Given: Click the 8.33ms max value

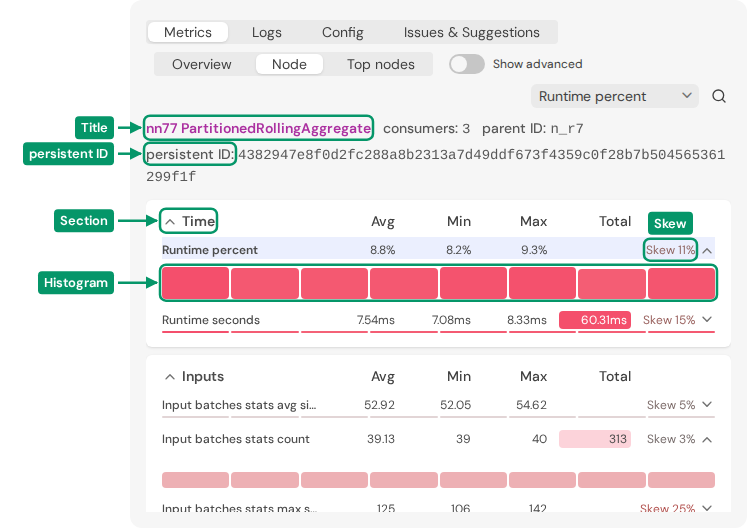Looking at the screenshot, I should click(x=526, y=320).
